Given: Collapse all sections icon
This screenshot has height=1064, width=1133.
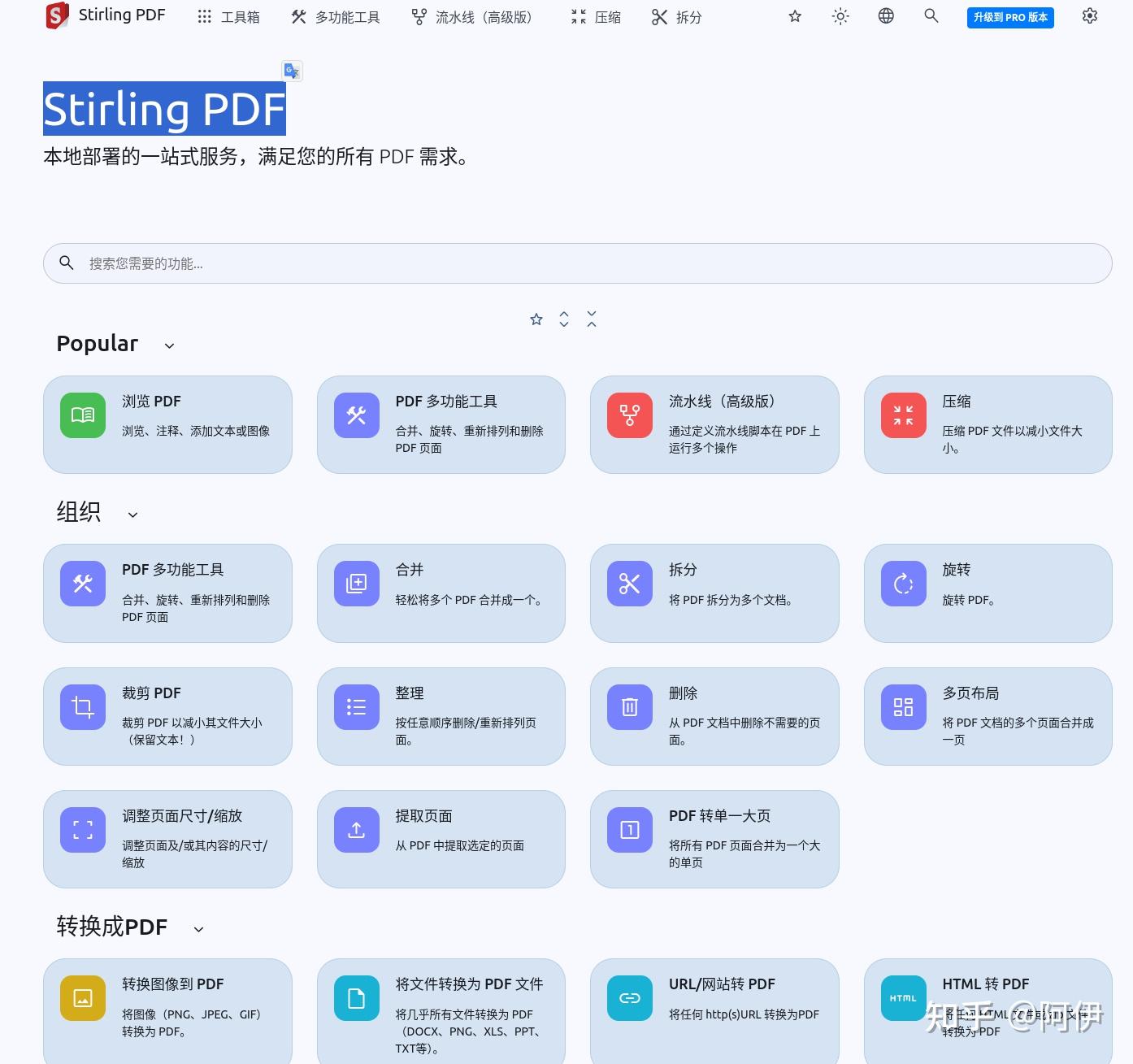Looking at the screenshot, I should point(592,319).
